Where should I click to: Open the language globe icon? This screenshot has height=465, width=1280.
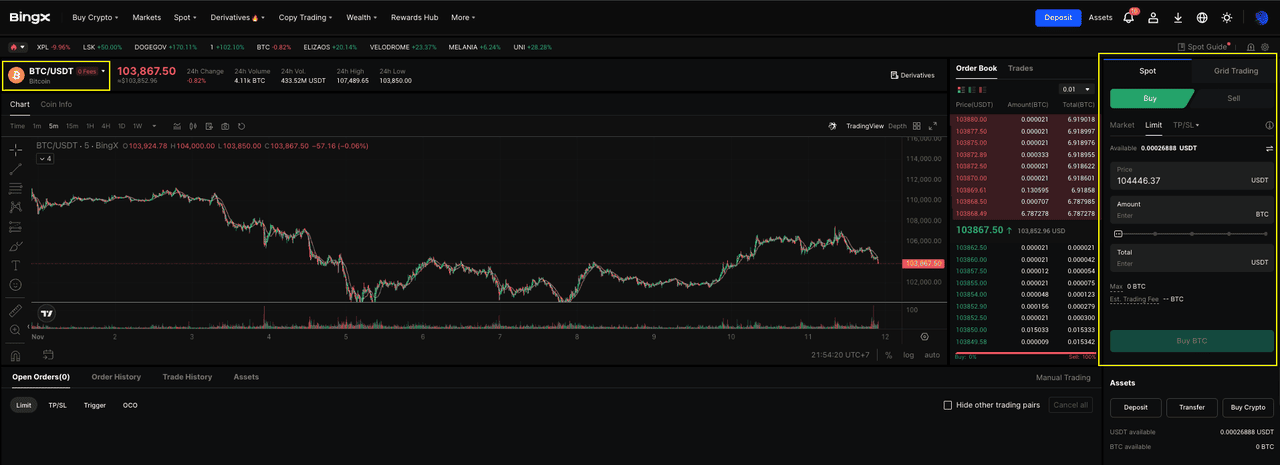(1202, 18)
